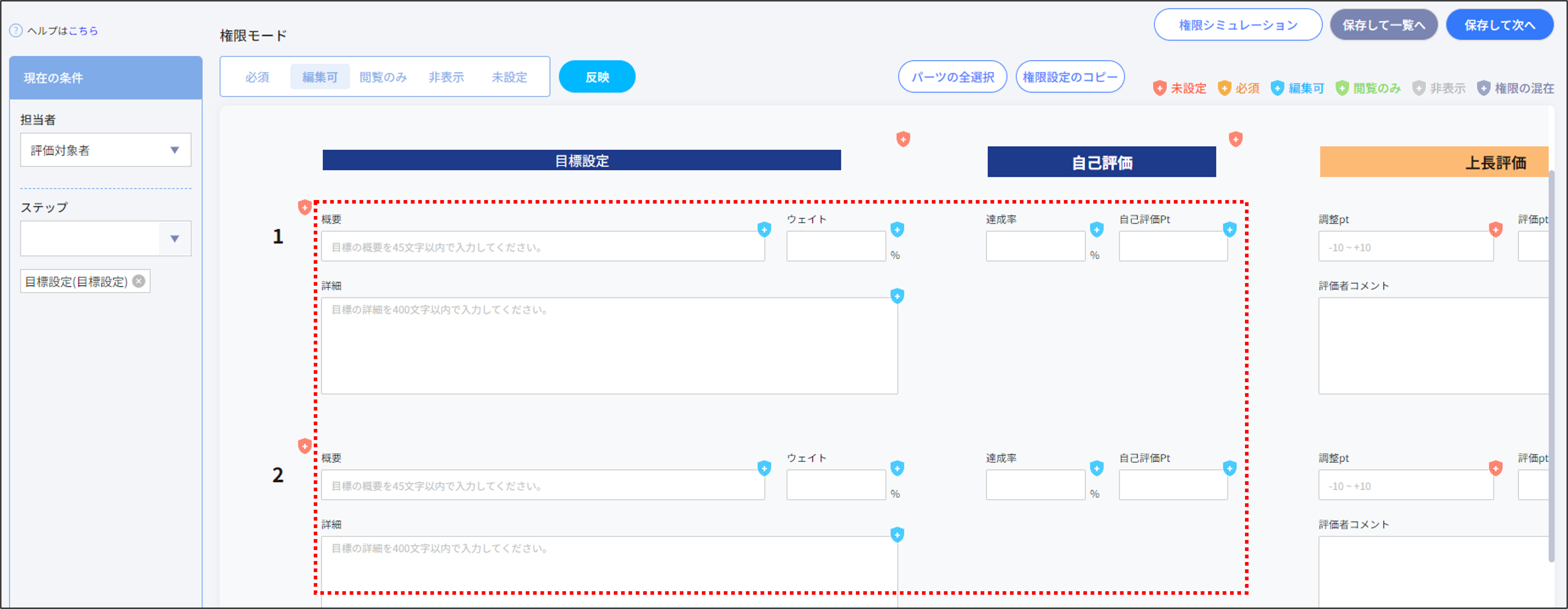Click blue shield on row 1 概要 field
Image resolution: width=1568 pixels, height=609 pixels.
pyautogui.click(x=764, y=229)
